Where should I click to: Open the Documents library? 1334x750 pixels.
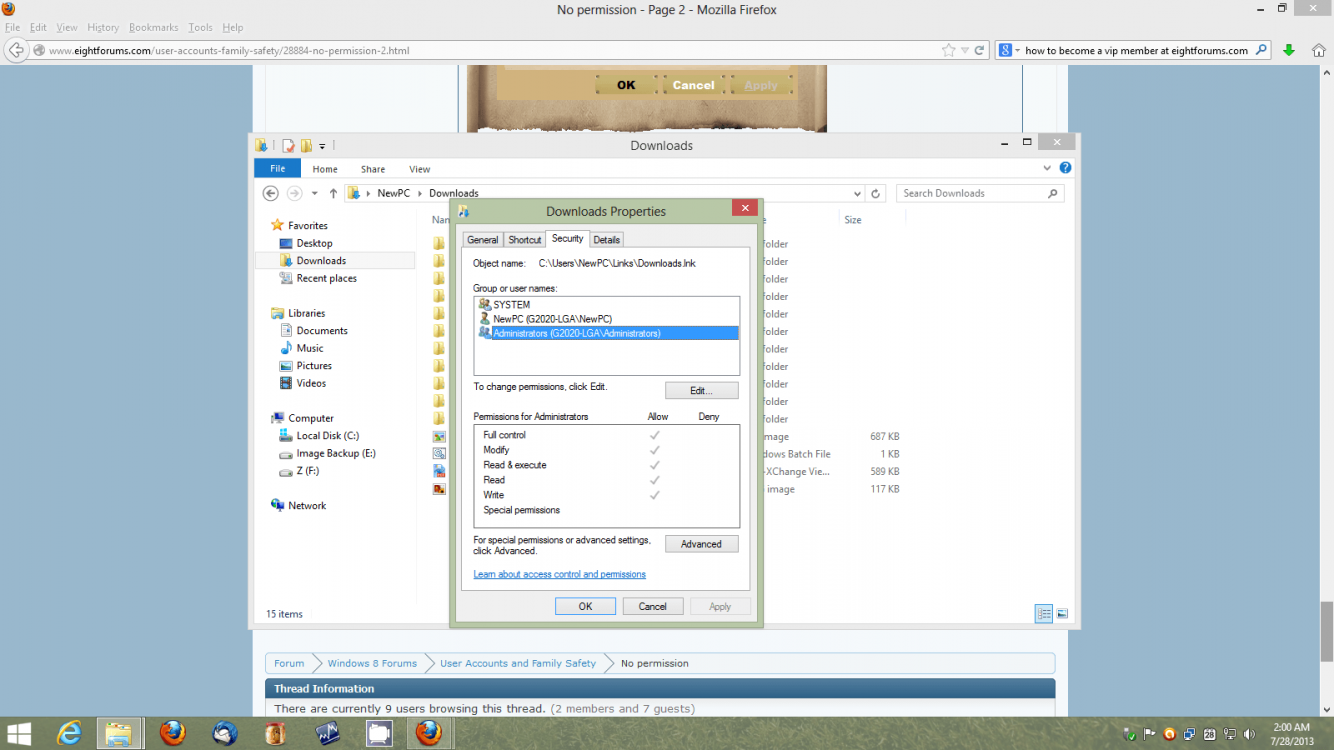click(x=322, y=330)
